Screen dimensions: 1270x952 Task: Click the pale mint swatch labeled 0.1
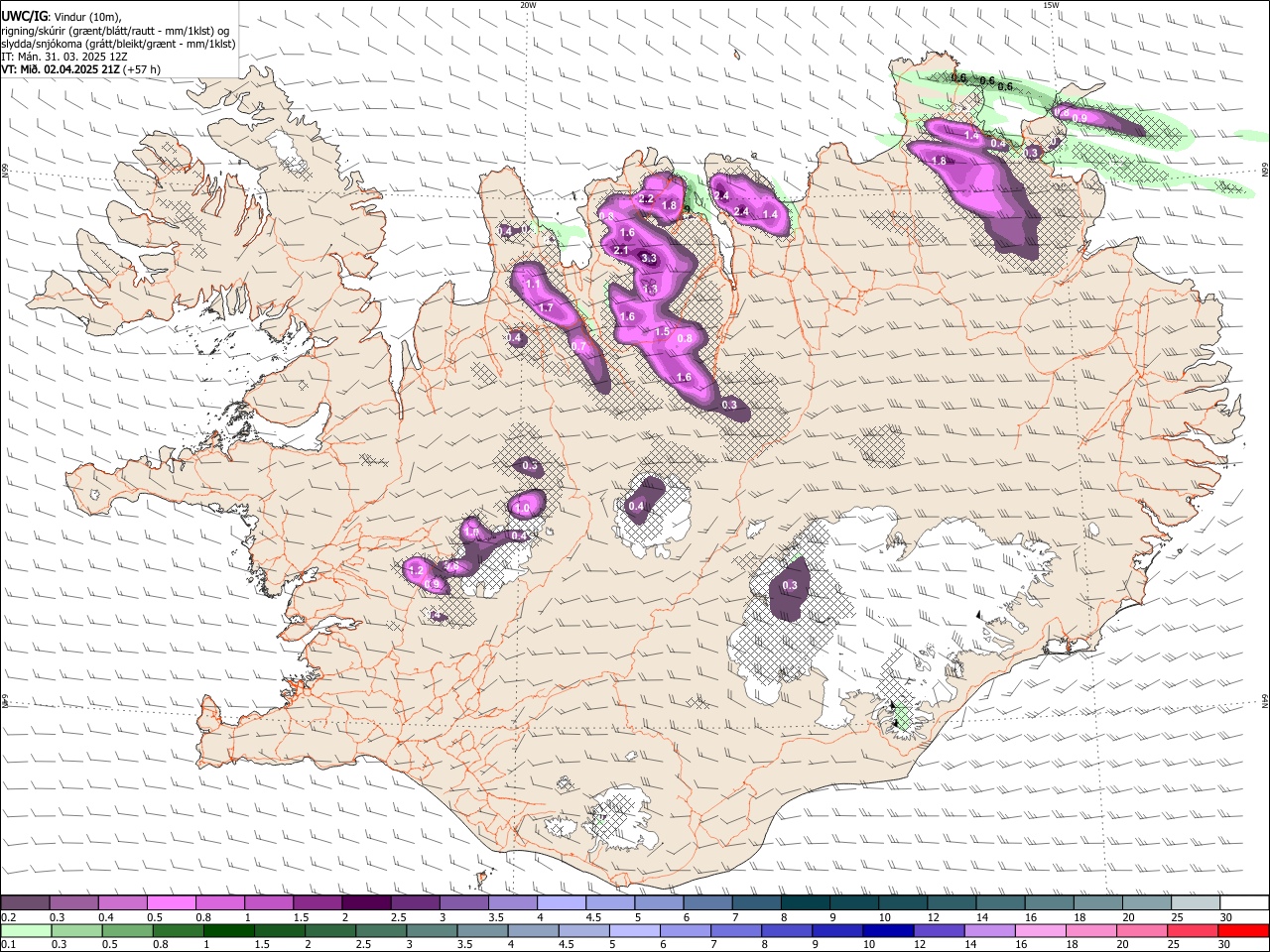coord(26,930)
